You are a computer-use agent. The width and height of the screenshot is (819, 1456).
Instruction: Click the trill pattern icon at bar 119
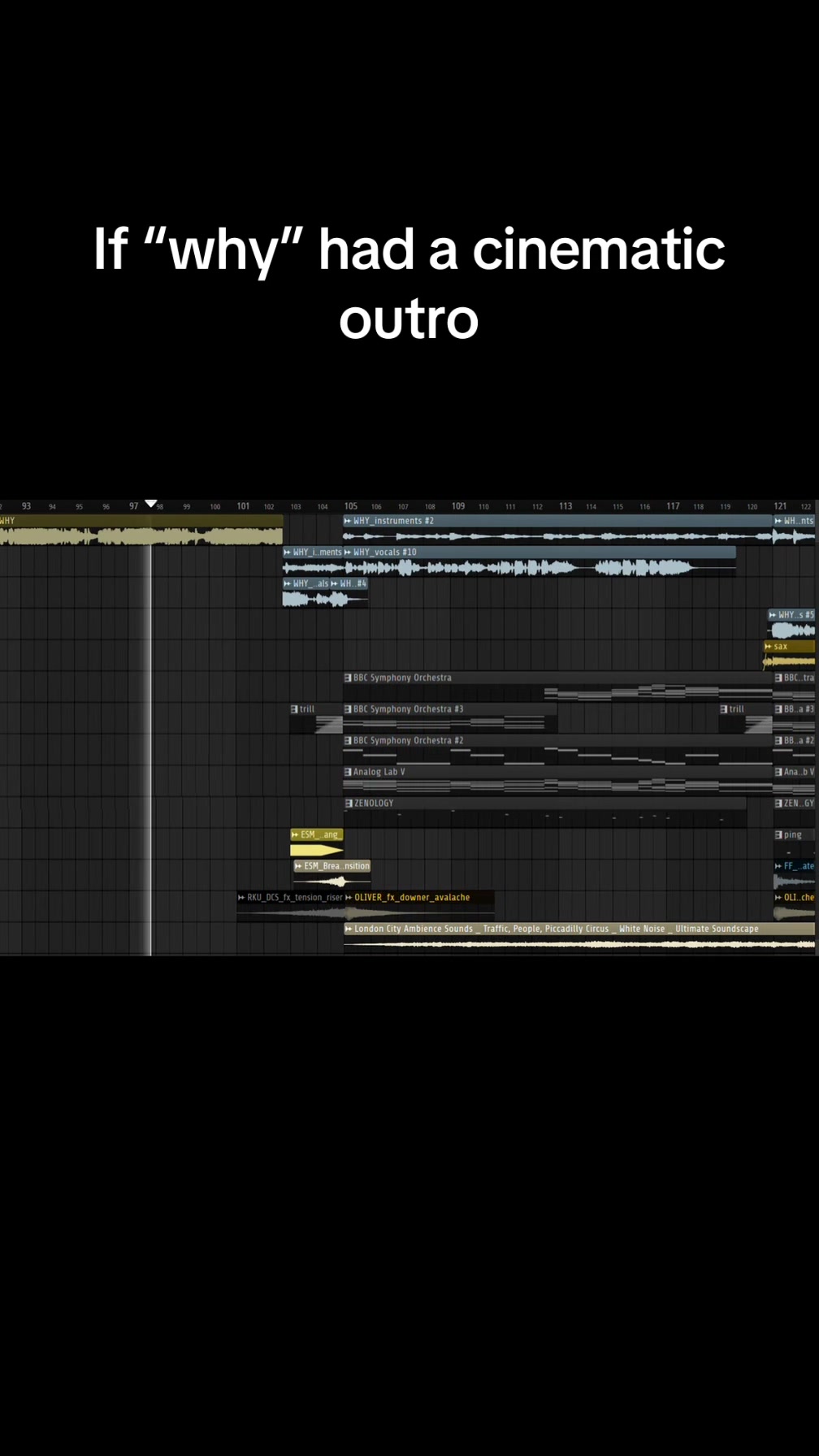click(x=725, y=709)
